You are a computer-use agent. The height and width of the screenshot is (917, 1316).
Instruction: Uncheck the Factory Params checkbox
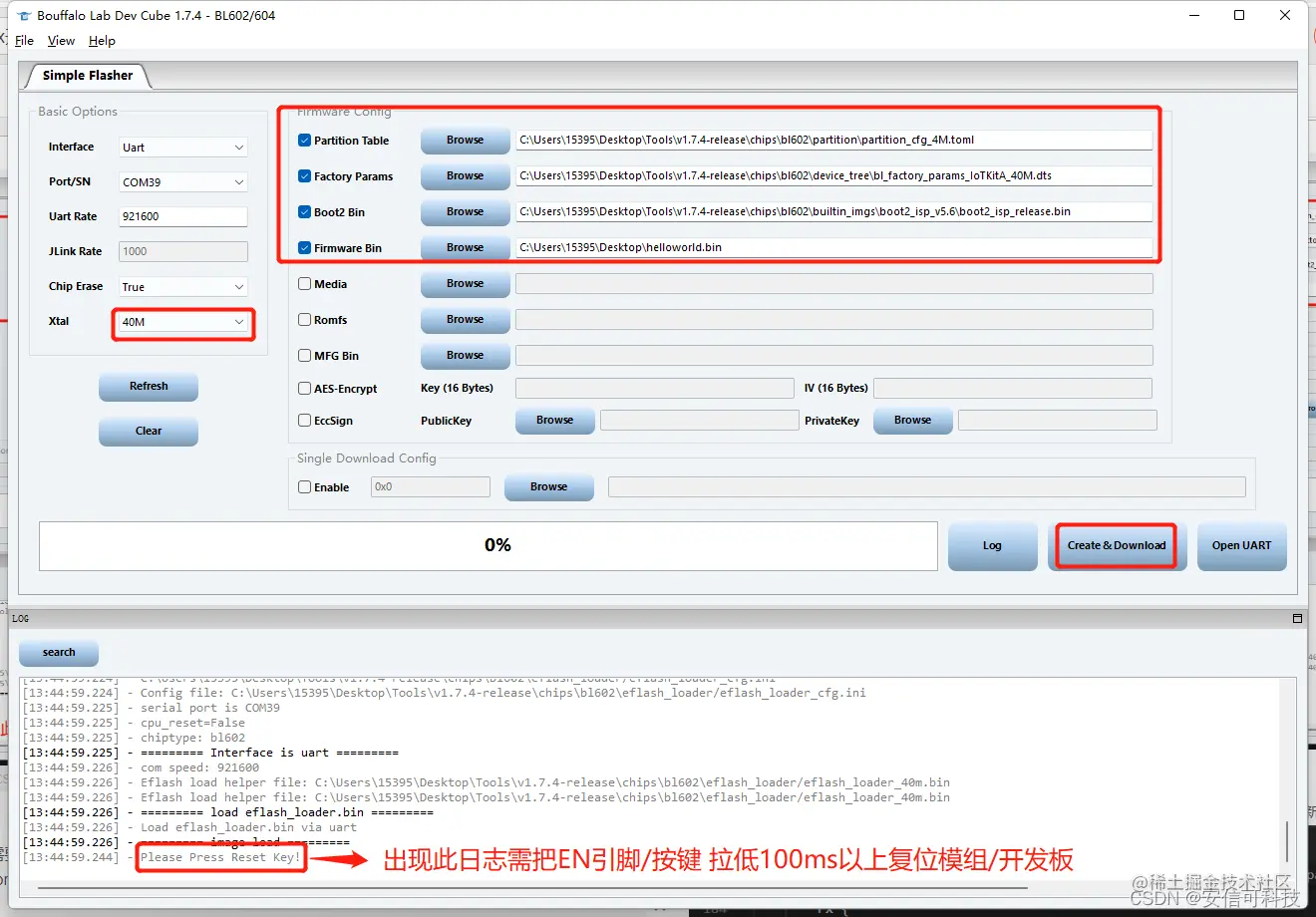click(x=305, y=176)
